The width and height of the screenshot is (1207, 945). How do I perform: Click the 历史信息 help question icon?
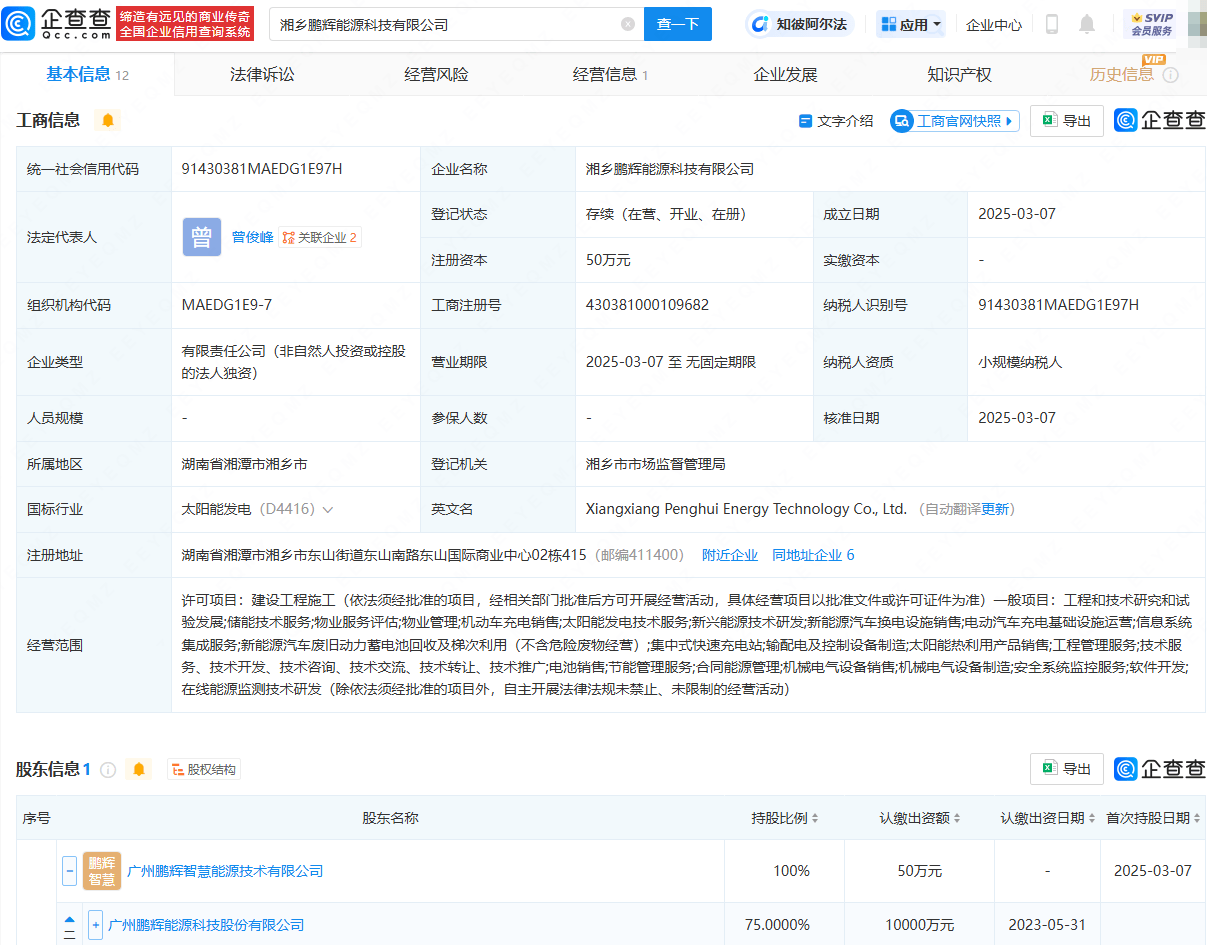1171,75
